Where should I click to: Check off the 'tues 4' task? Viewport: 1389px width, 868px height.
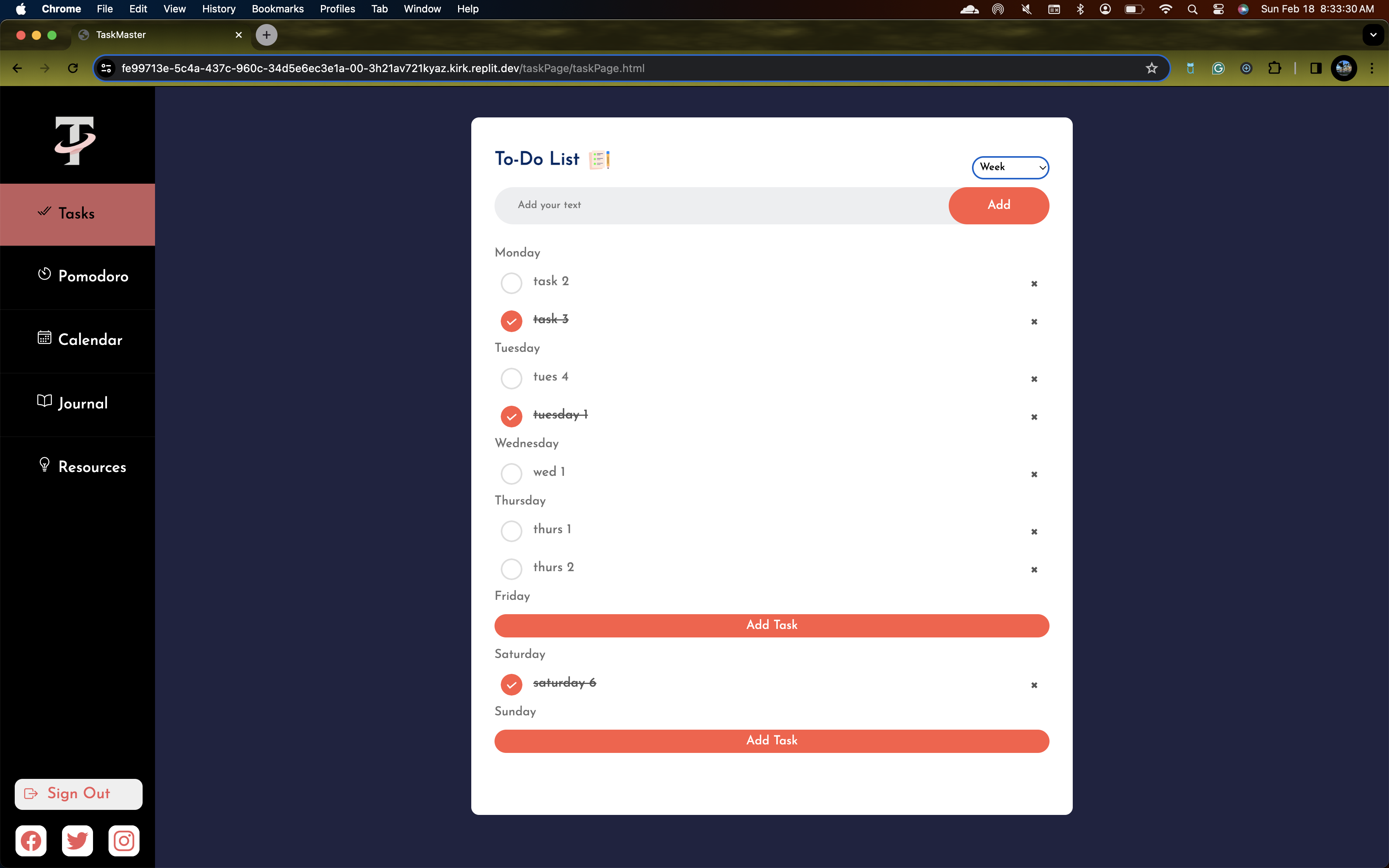511,378
